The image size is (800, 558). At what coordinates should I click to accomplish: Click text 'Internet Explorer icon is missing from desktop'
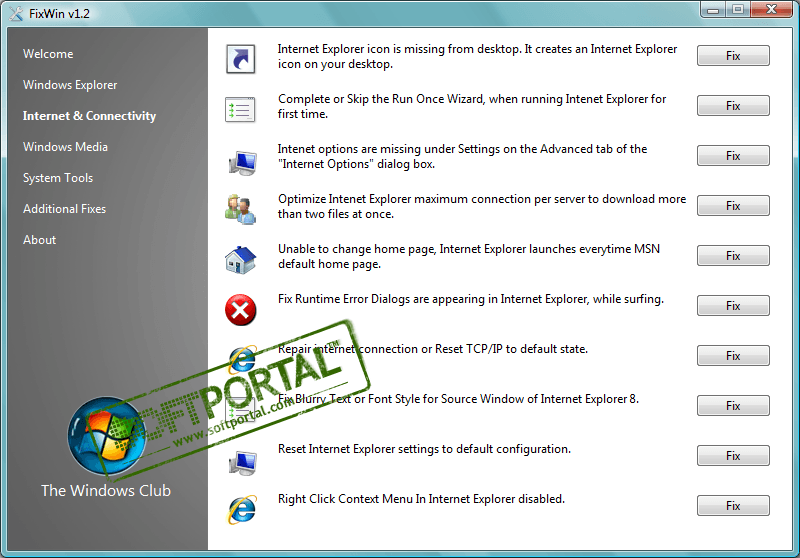tap(398, 49)
